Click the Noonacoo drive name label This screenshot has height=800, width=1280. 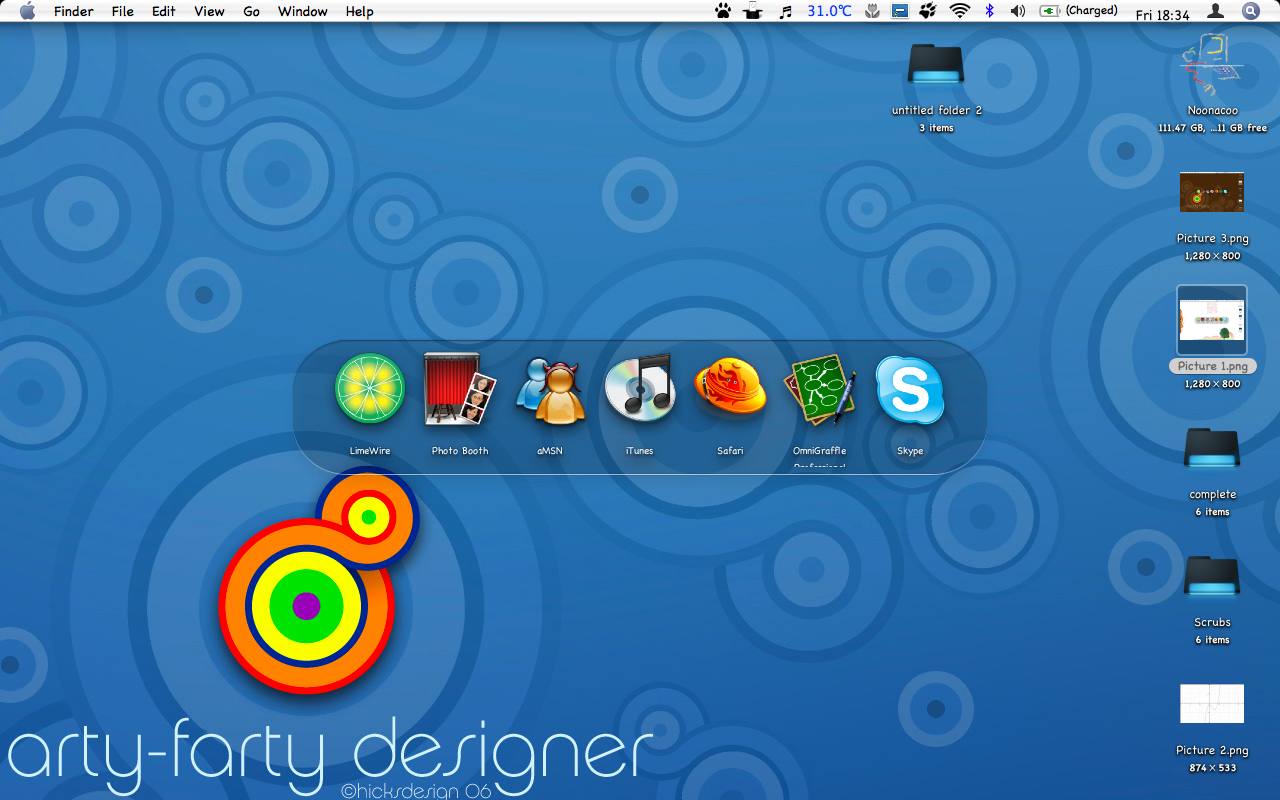(1212, 111)
